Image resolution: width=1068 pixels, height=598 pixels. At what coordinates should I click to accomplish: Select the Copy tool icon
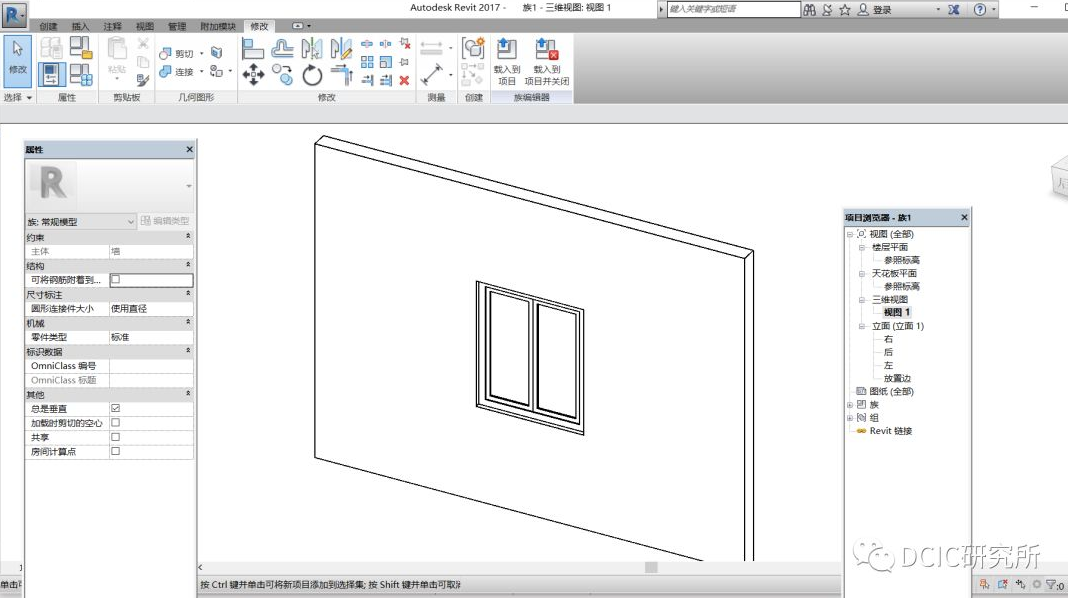pos(282,74)
